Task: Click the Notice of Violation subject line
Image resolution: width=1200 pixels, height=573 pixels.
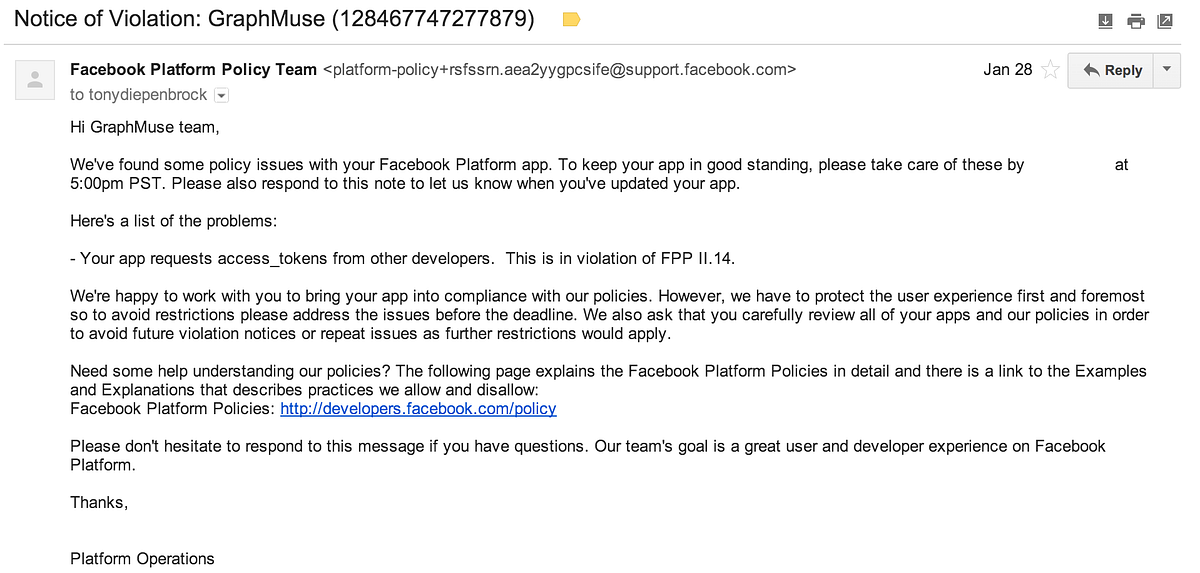Action: [273, 19]
